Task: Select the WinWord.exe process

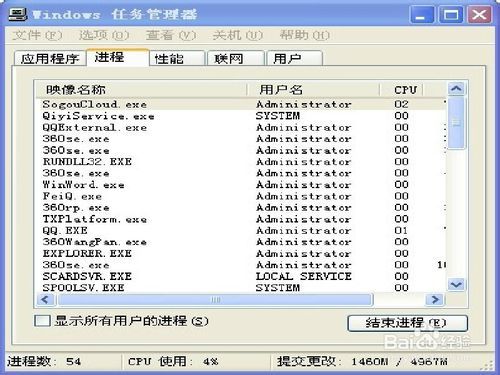Action: pos(241,185)
